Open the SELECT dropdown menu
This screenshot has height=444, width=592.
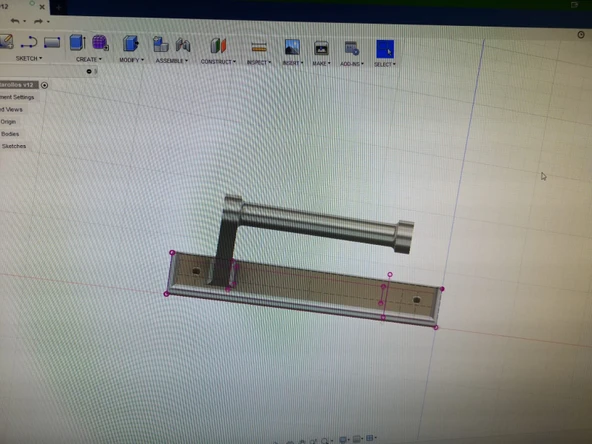pos(385,65)
